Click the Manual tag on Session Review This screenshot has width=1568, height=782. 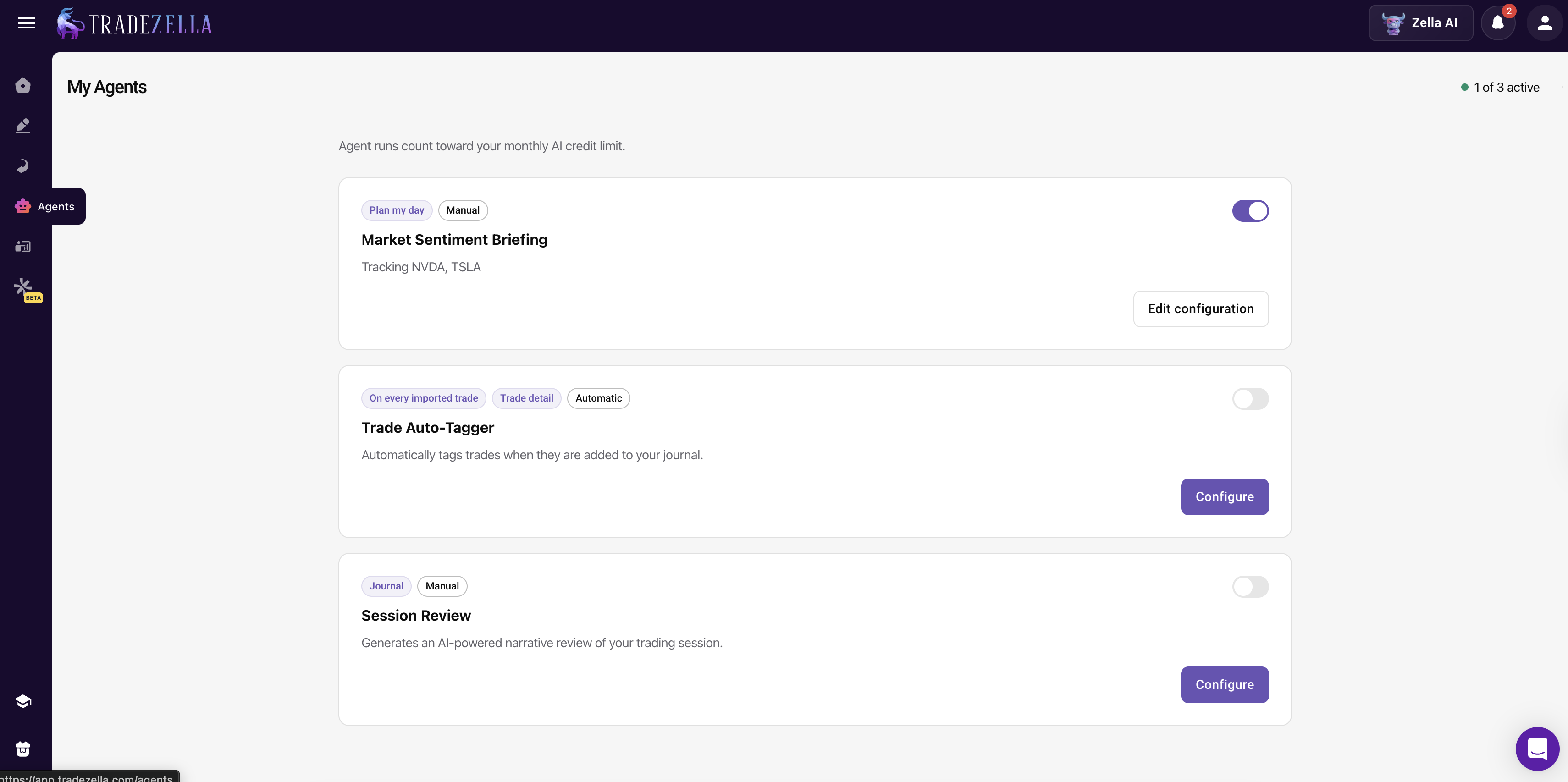click(x=442, y=586)
